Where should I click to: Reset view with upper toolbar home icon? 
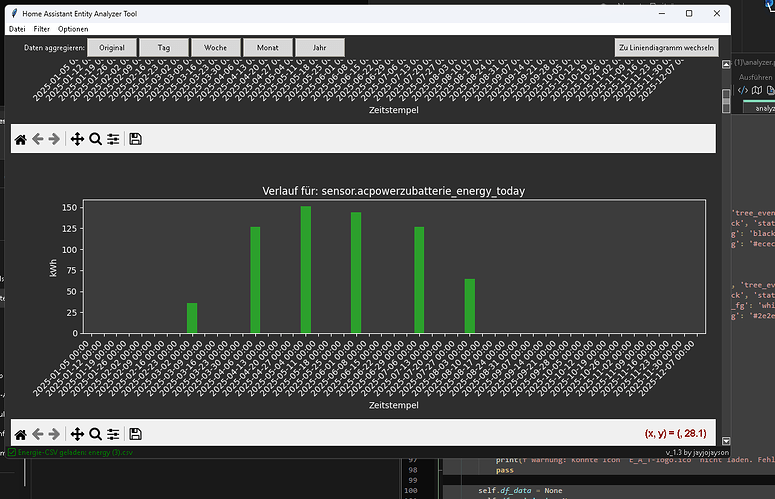coord(20,139)
